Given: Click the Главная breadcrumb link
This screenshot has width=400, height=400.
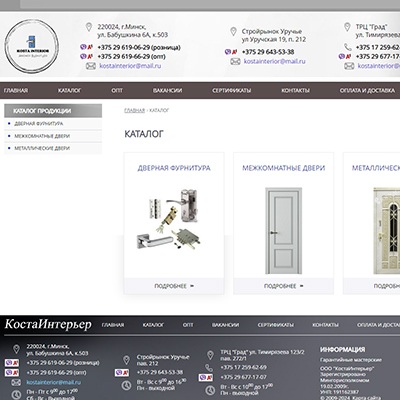Looking at the screenshot, I should (134, 110).
